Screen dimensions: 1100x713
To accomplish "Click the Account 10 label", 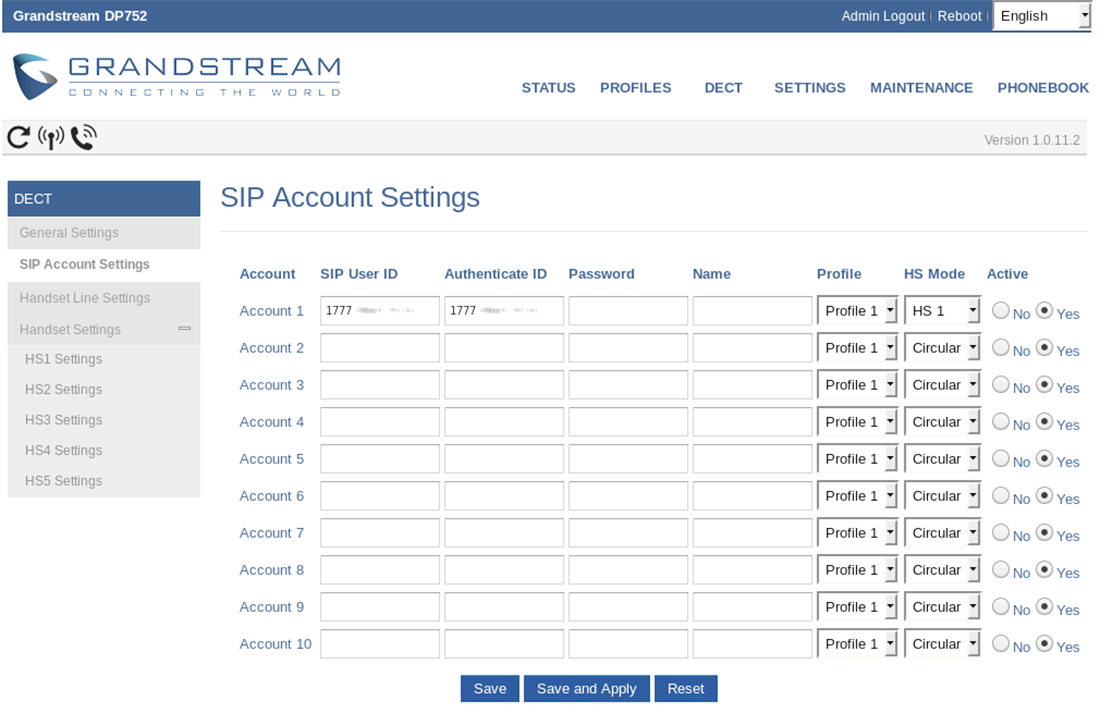I will pos(275,644).
